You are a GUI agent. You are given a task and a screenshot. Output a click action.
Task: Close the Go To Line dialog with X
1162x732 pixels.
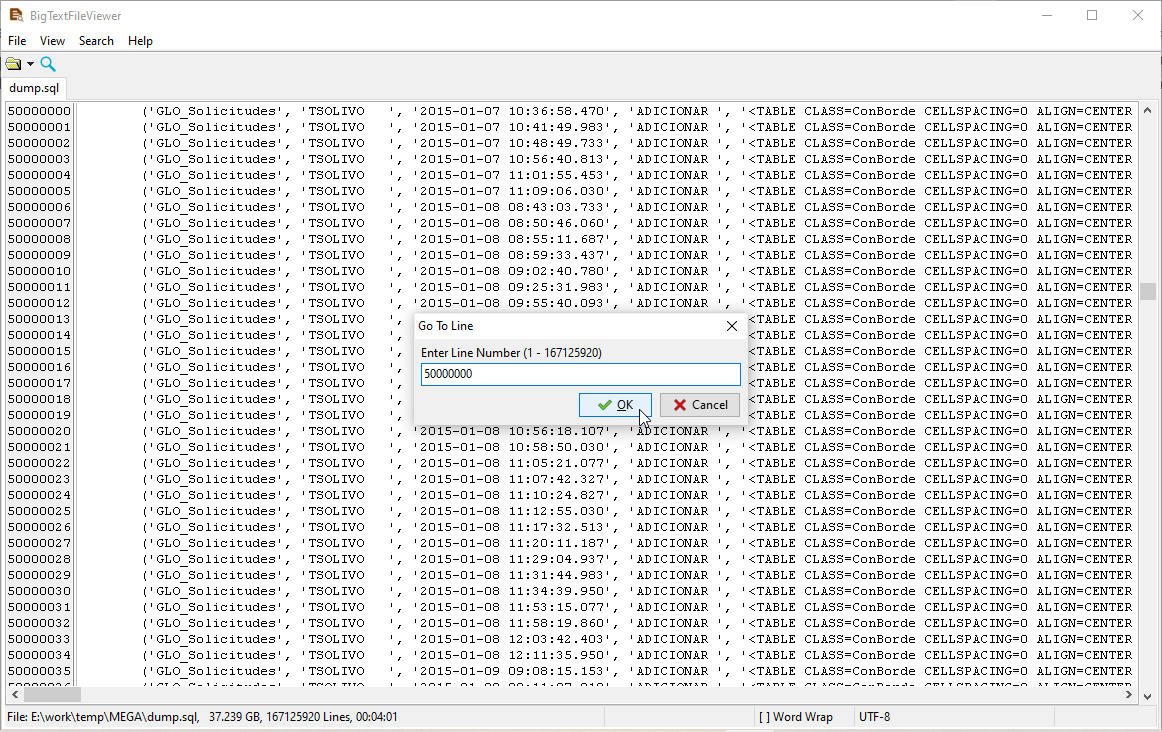tap(731, 326)
